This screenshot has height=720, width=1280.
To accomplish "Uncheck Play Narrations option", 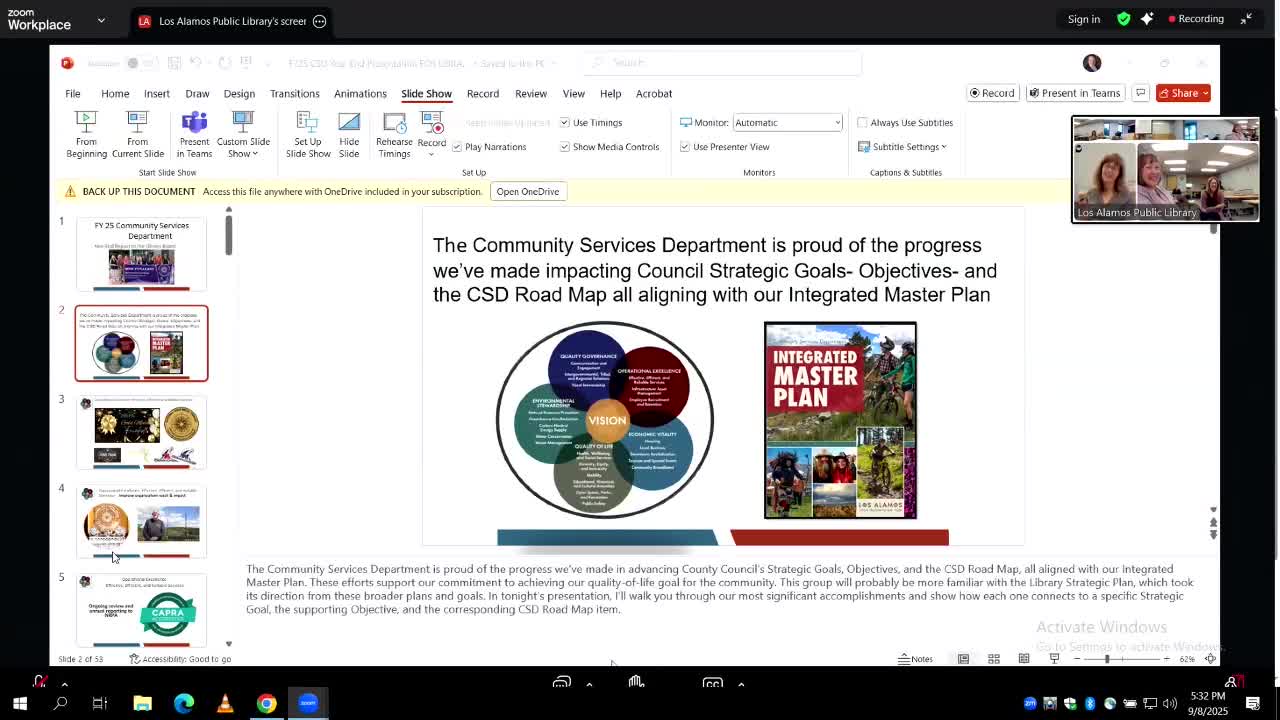I will 457,147.
